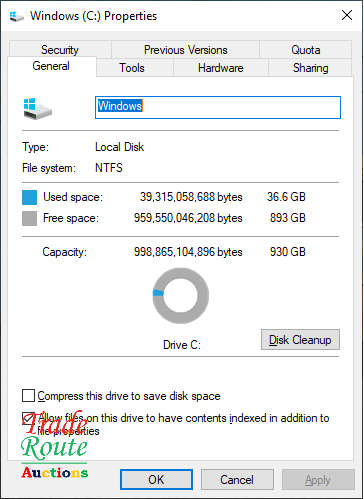
Task: Open the Hardware tab
Action: coord(221,68)
